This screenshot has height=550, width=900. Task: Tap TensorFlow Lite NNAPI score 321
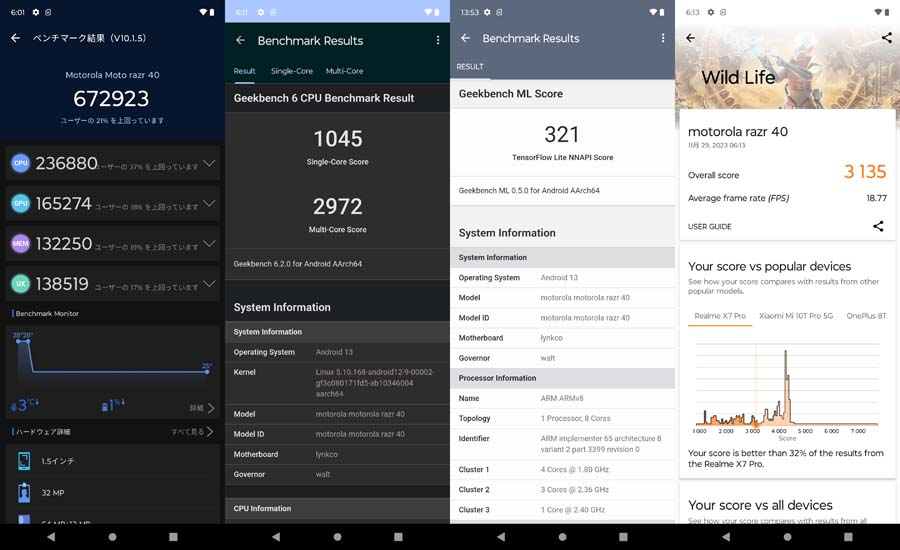(x=562, y=134)
